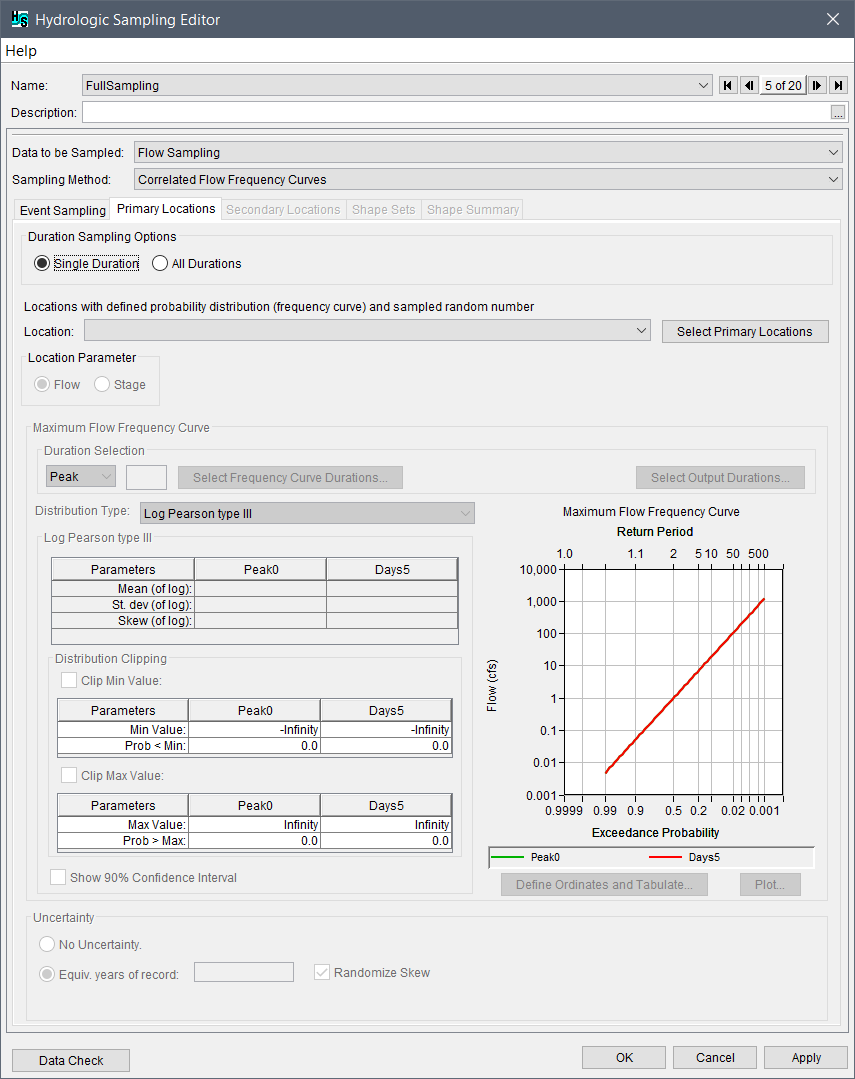The width and height of the screenshot is (855, 1079).
Task: Open the Secondary Locations tab
Action: coord(283,210)
